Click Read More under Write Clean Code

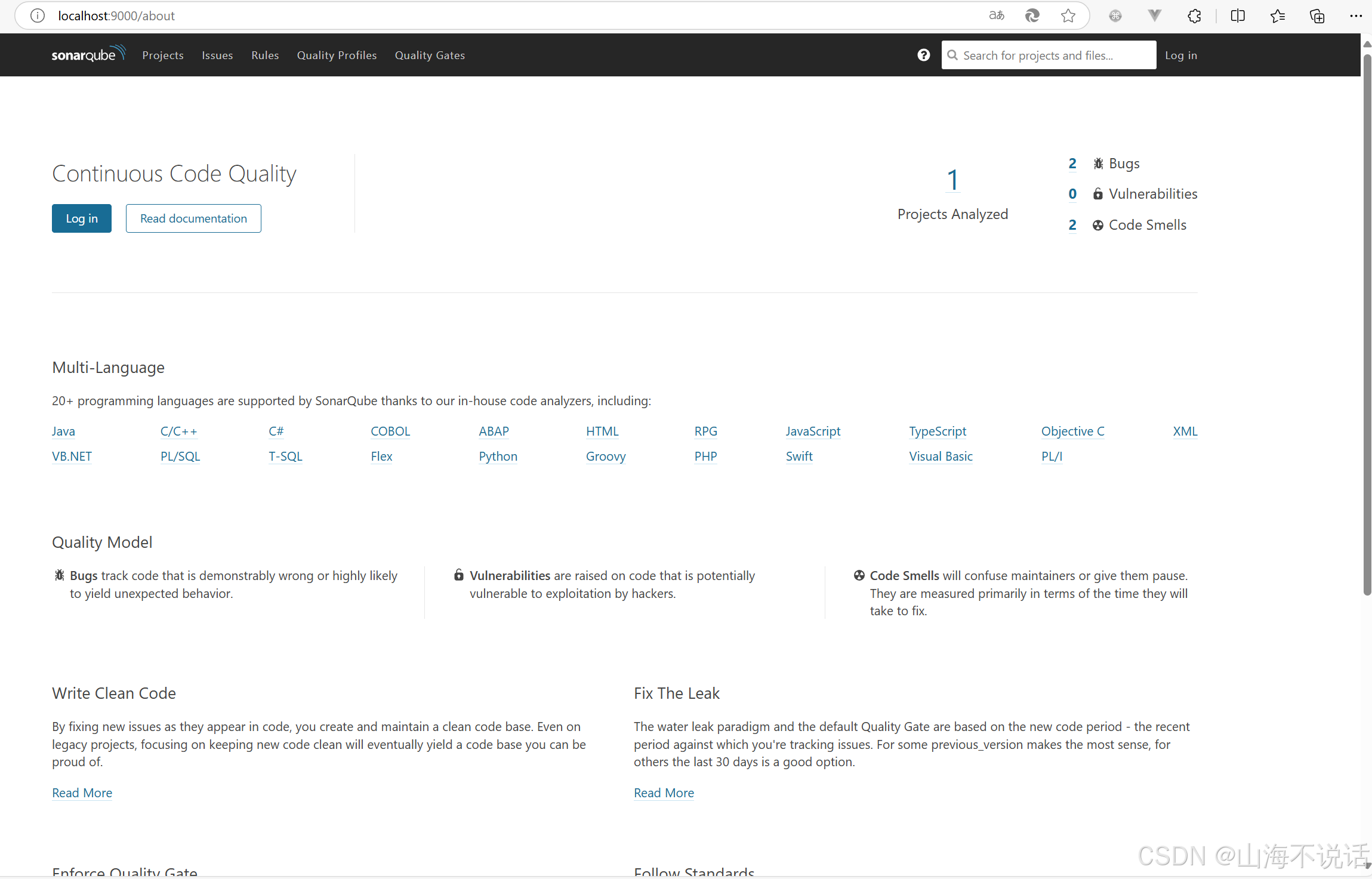pos(82,792)
